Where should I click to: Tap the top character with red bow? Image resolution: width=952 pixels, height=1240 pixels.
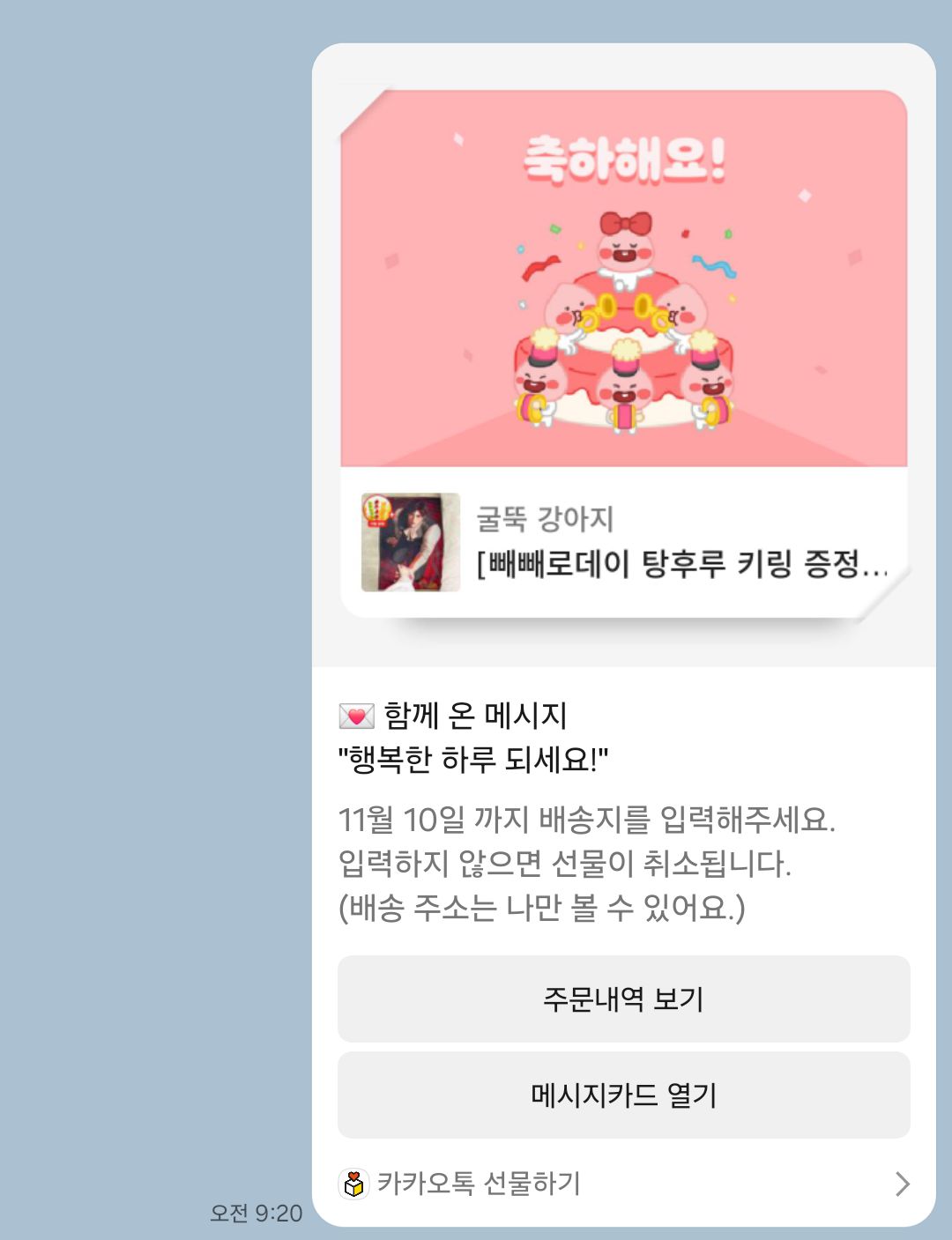(x=625, y=248)
